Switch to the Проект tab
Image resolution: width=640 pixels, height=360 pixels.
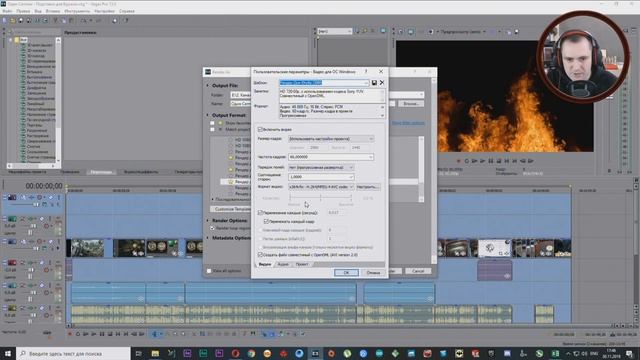[302, 264]
